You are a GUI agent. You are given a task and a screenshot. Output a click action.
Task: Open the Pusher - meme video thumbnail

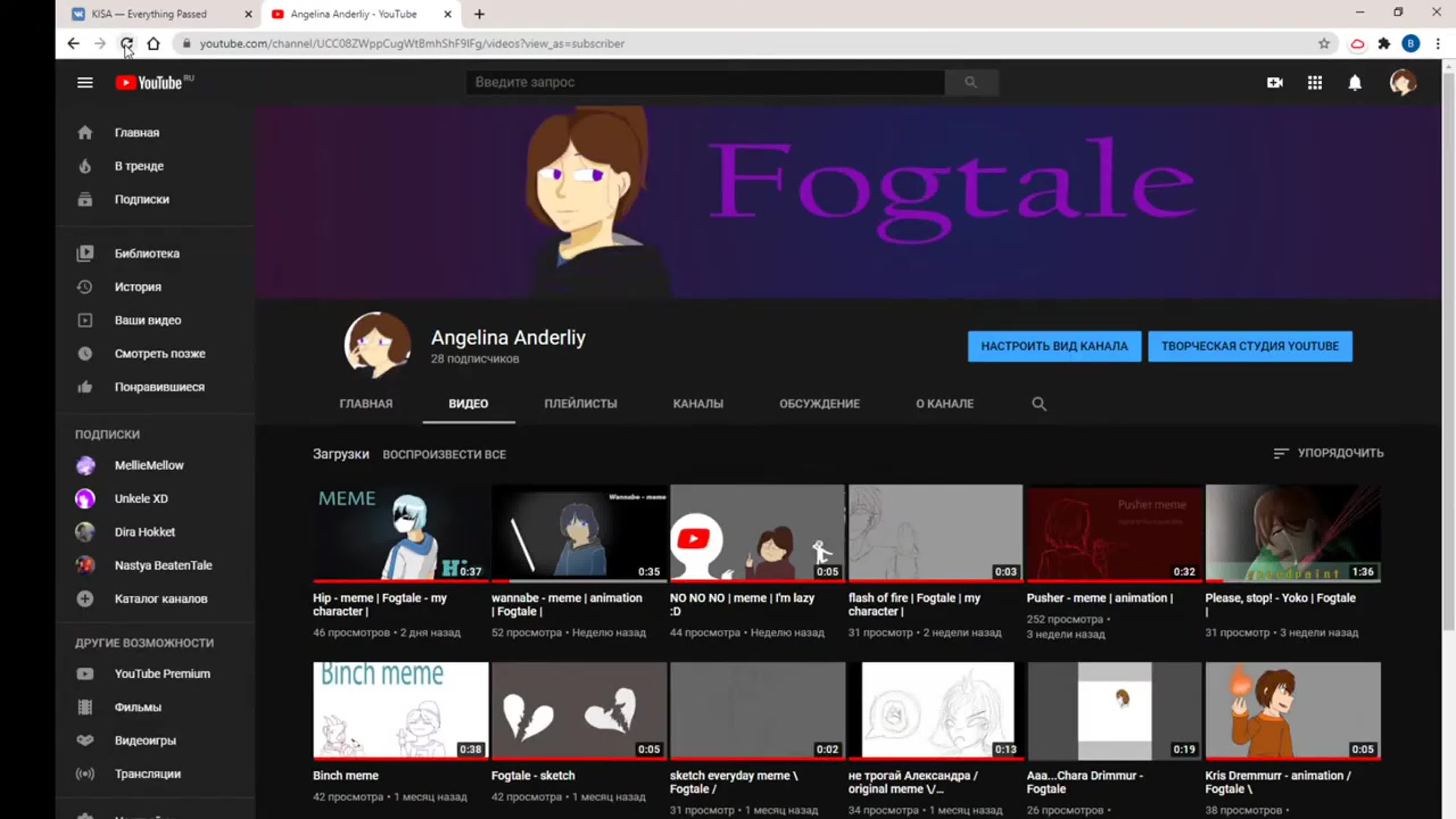click(x=1114, y=533)
